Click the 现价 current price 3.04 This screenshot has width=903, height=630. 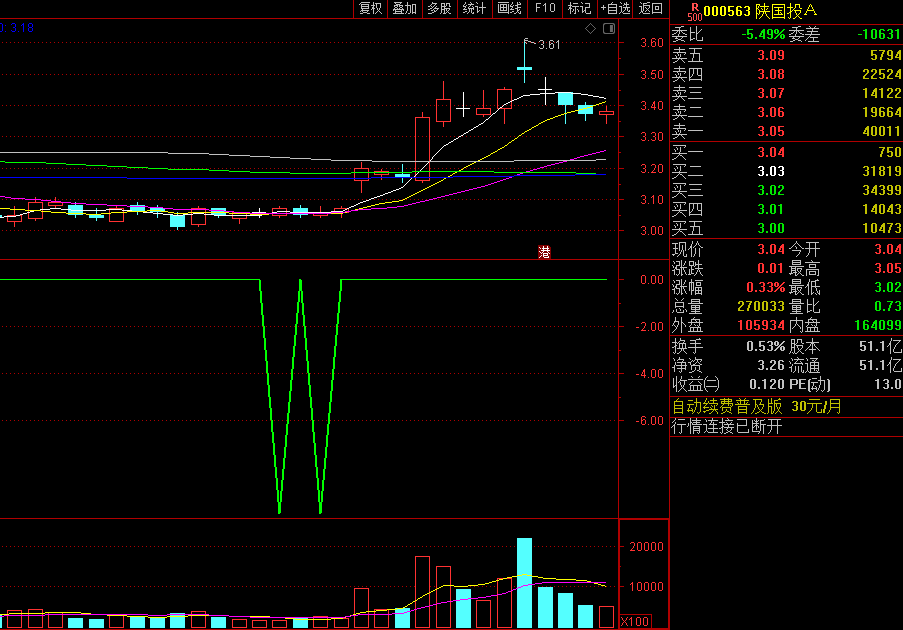[771, 249]
